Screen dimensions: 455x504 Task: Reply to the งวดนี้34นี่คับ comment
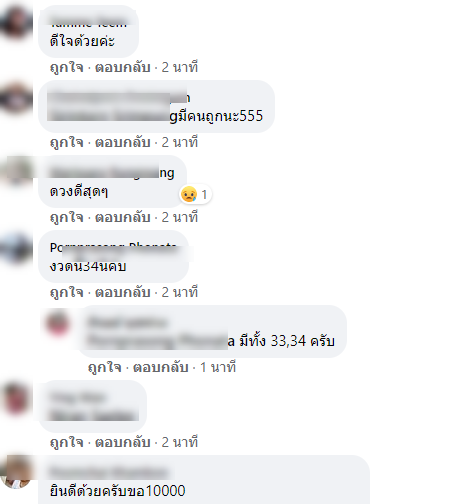click(x=123, y=292)
